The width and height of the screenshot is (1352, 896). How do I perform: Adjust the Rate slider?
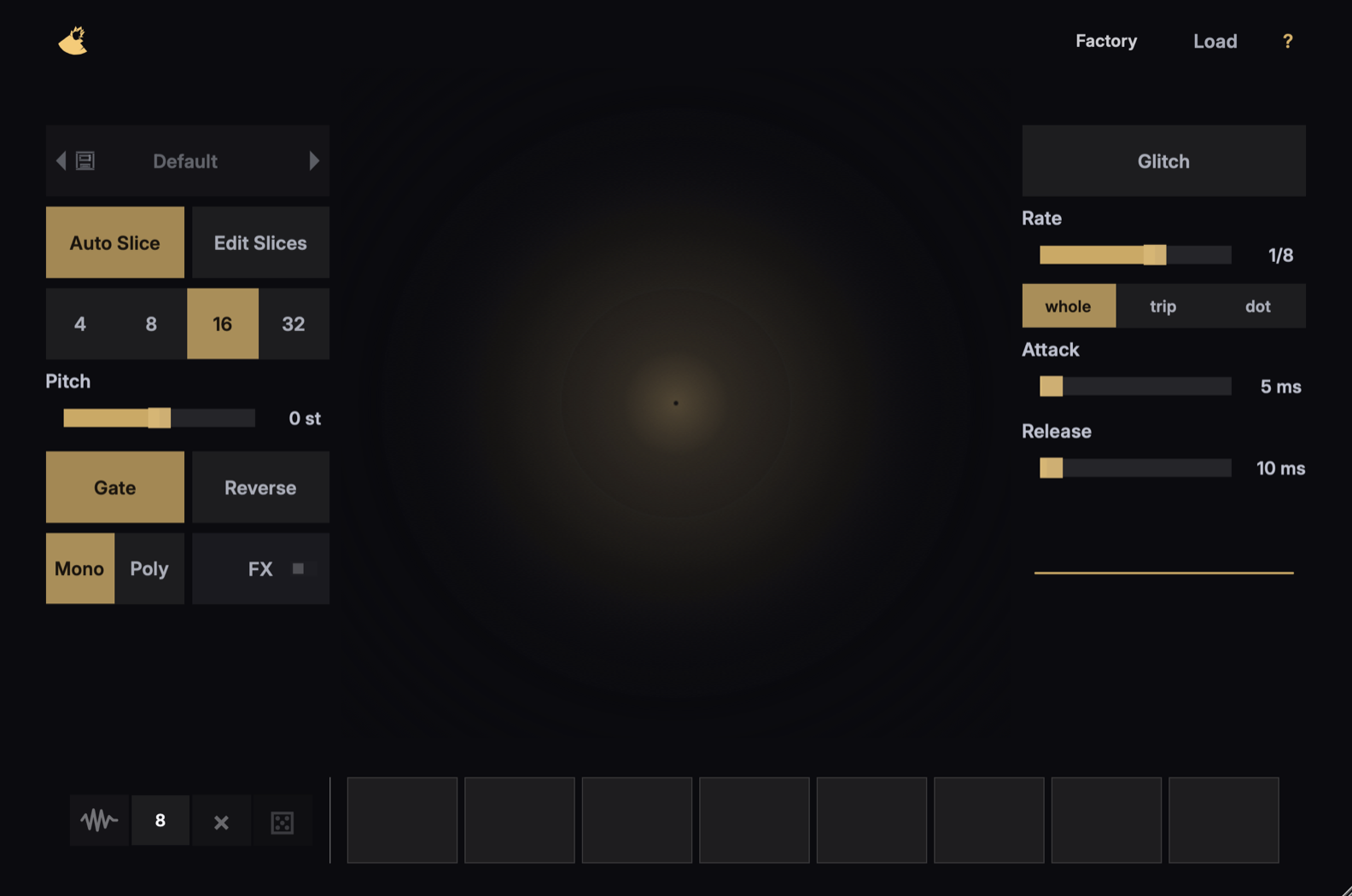[x=1135, y=254]
